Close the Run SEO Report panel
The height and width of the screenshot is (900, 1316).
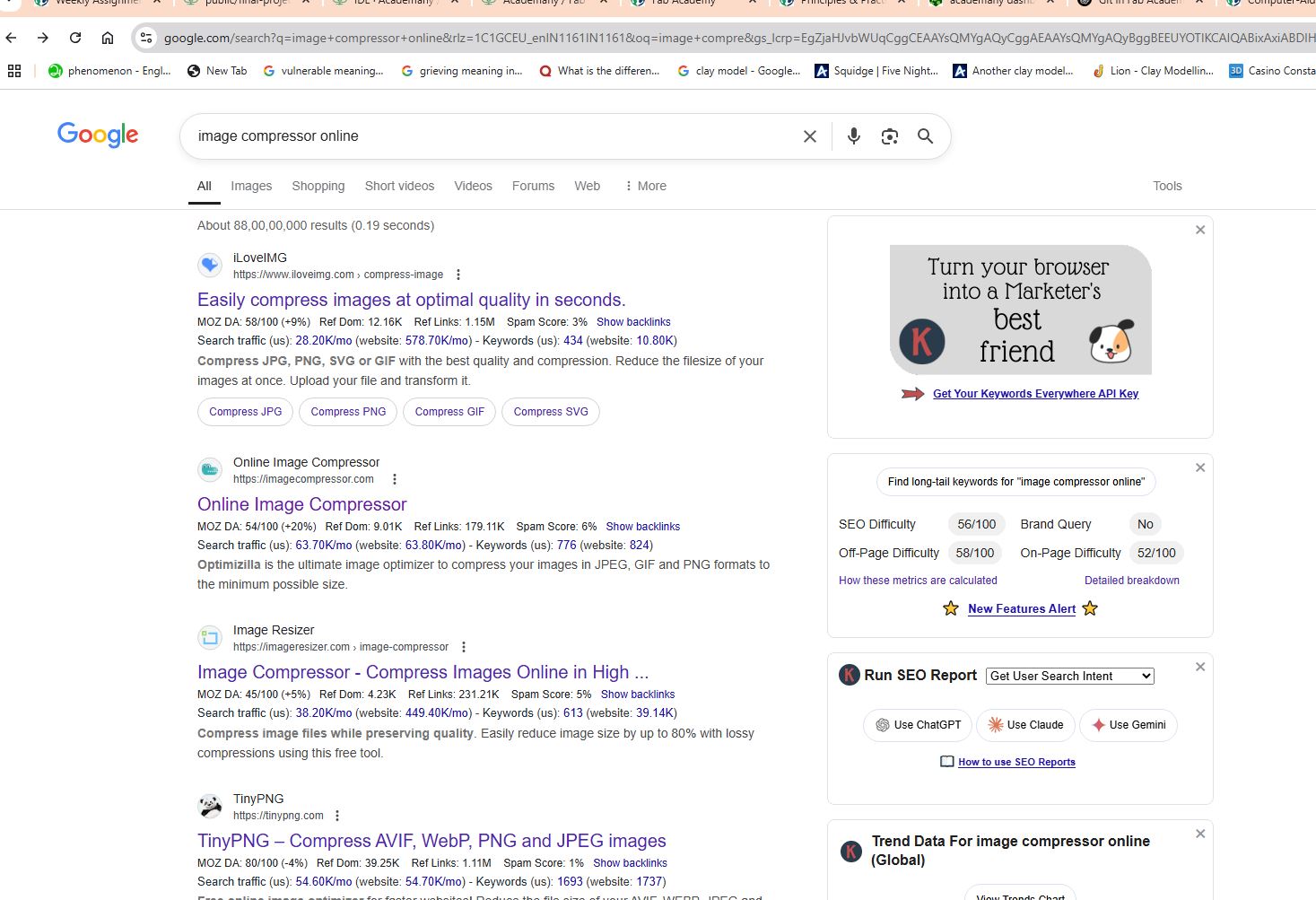click(1200, 667)
